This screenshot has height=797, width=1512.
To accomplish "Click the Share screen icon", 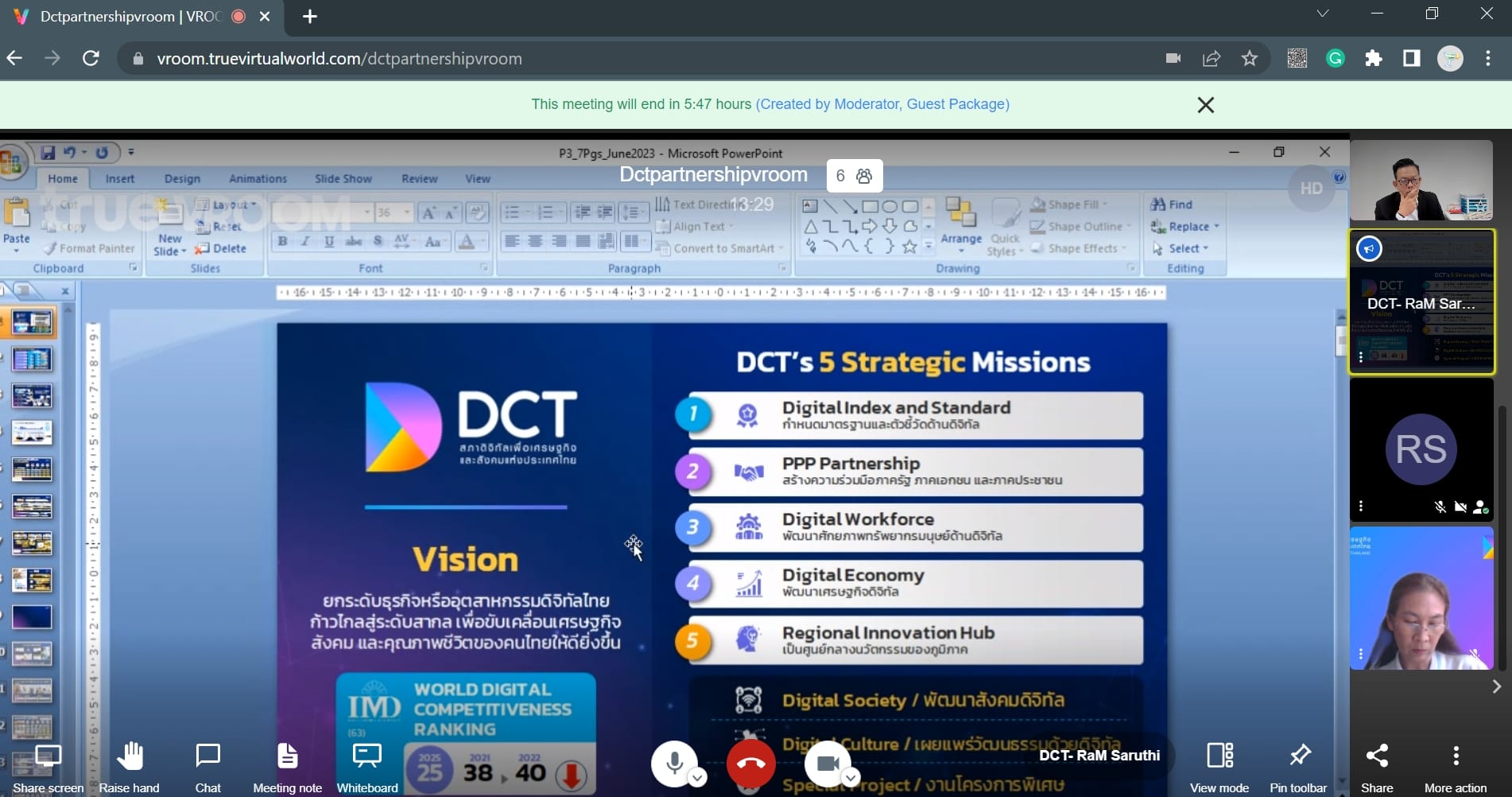I will click(x=48, y=756).
